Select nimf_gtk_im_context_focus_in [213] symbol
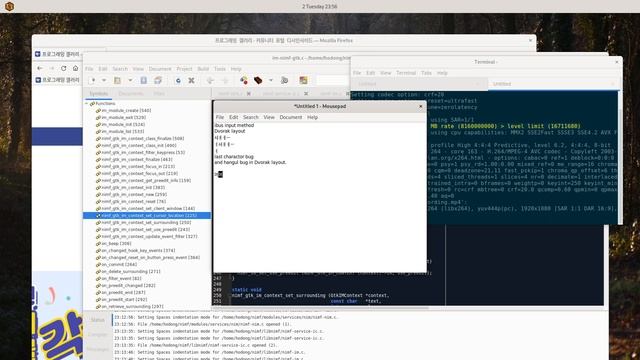640x360 pixels. (138, 167)
